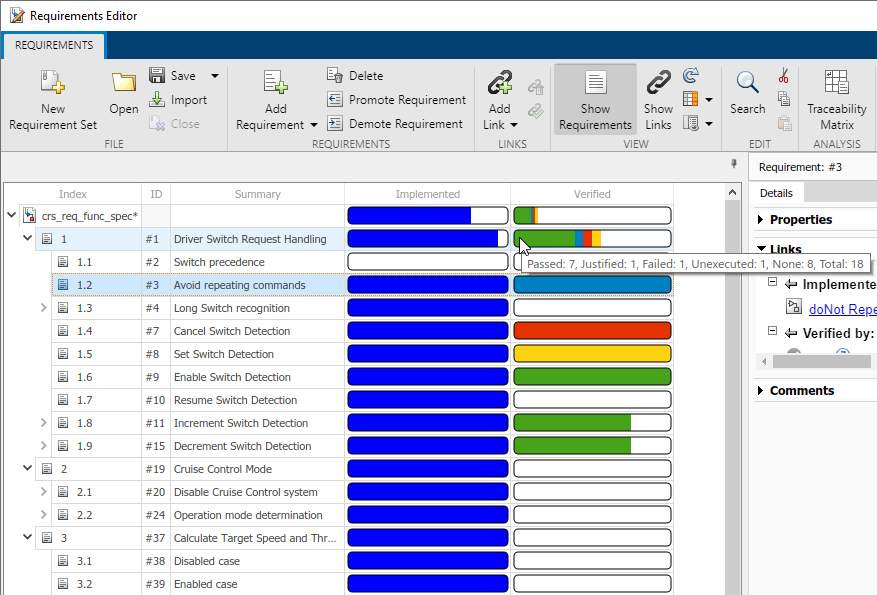Demote the selected requirement
Viewport: 877px width, 595px height.
pyautogui.click(x=335, y=124)
